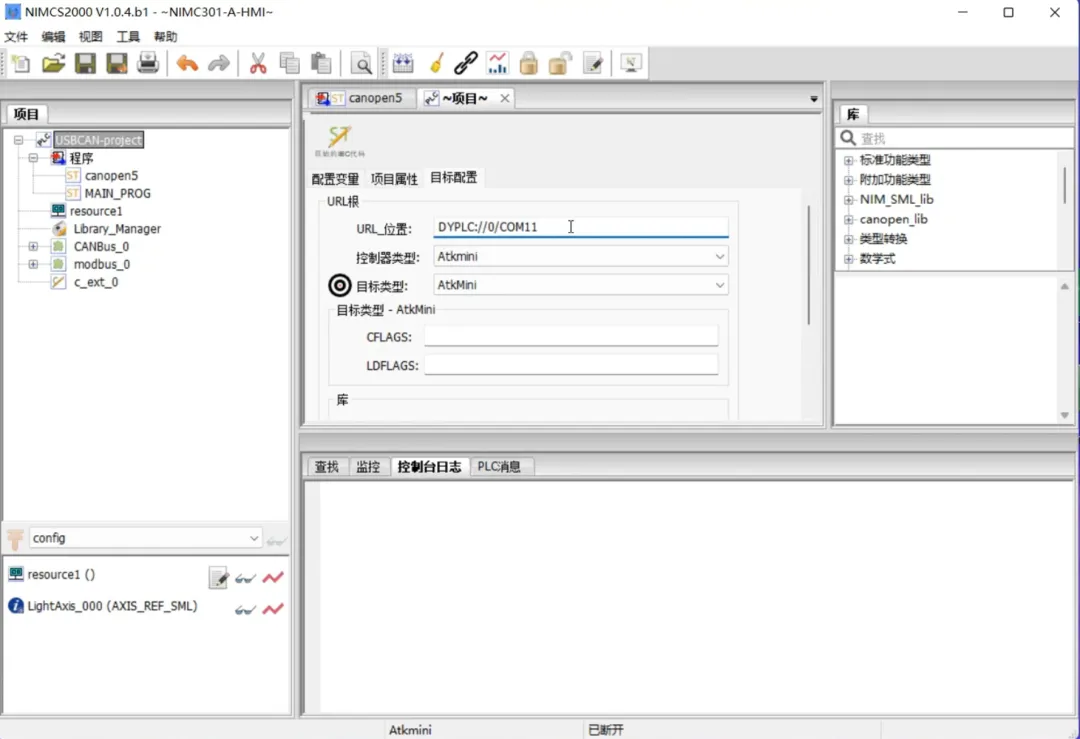Click the generate C code icon
Viewport: 1080px width, 739px height.
(340, 140)
